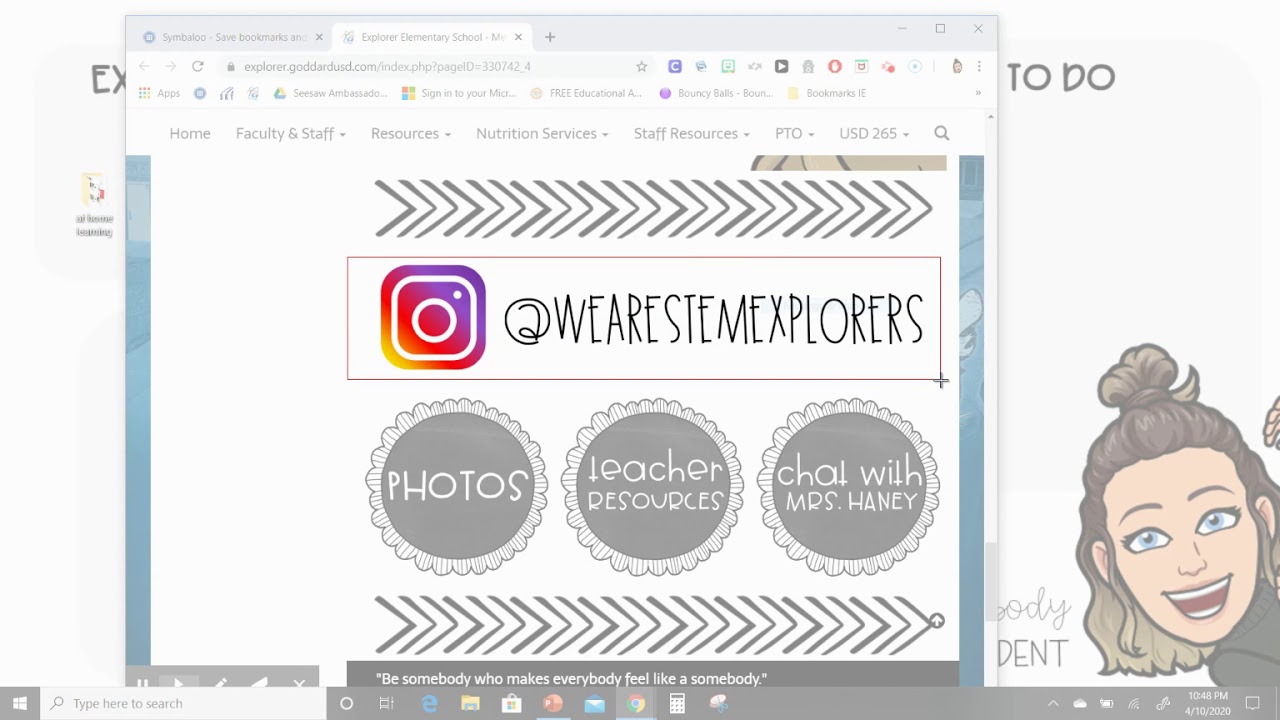Expand the USD 265 dropdown
1280x720 pixels.
874,133
